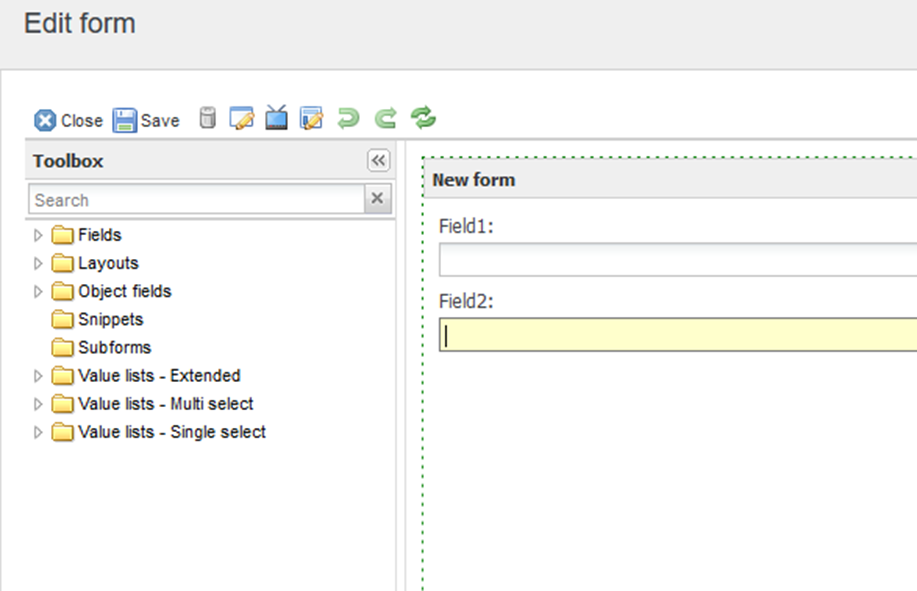Image resolution: width=917 pixels, height=591 pixels.
Task: Click the trash can delete icon
Action: pos(207,119)
